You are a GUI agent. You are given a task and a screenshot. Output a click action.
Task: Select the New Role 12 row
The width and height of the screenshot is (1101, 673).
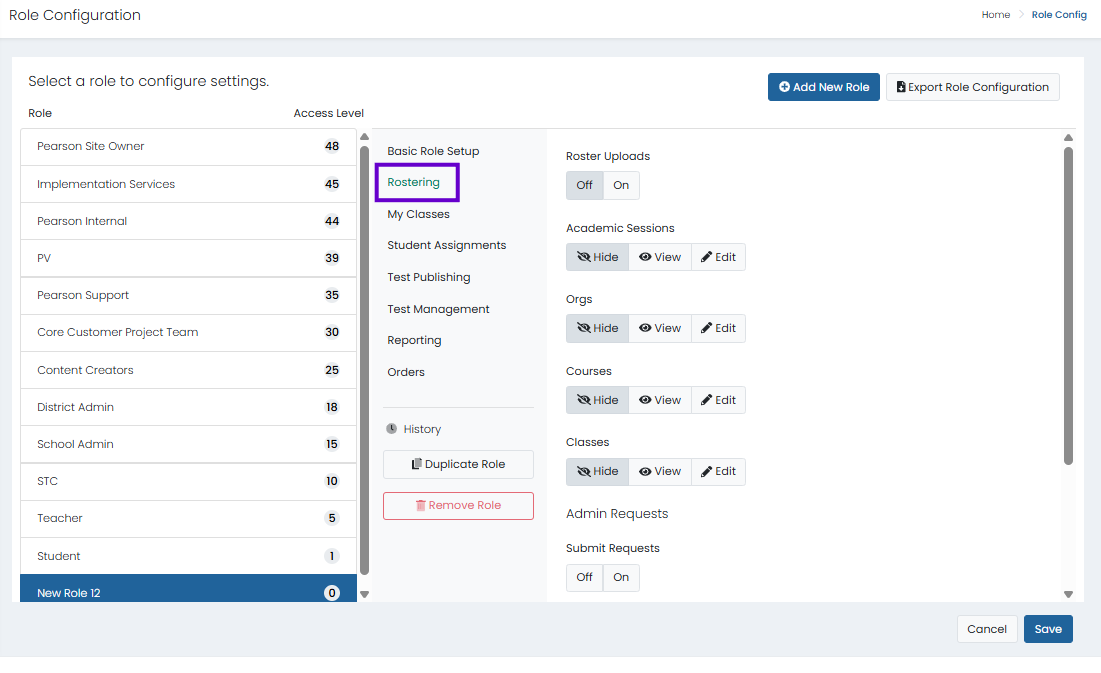click(188, 589)
